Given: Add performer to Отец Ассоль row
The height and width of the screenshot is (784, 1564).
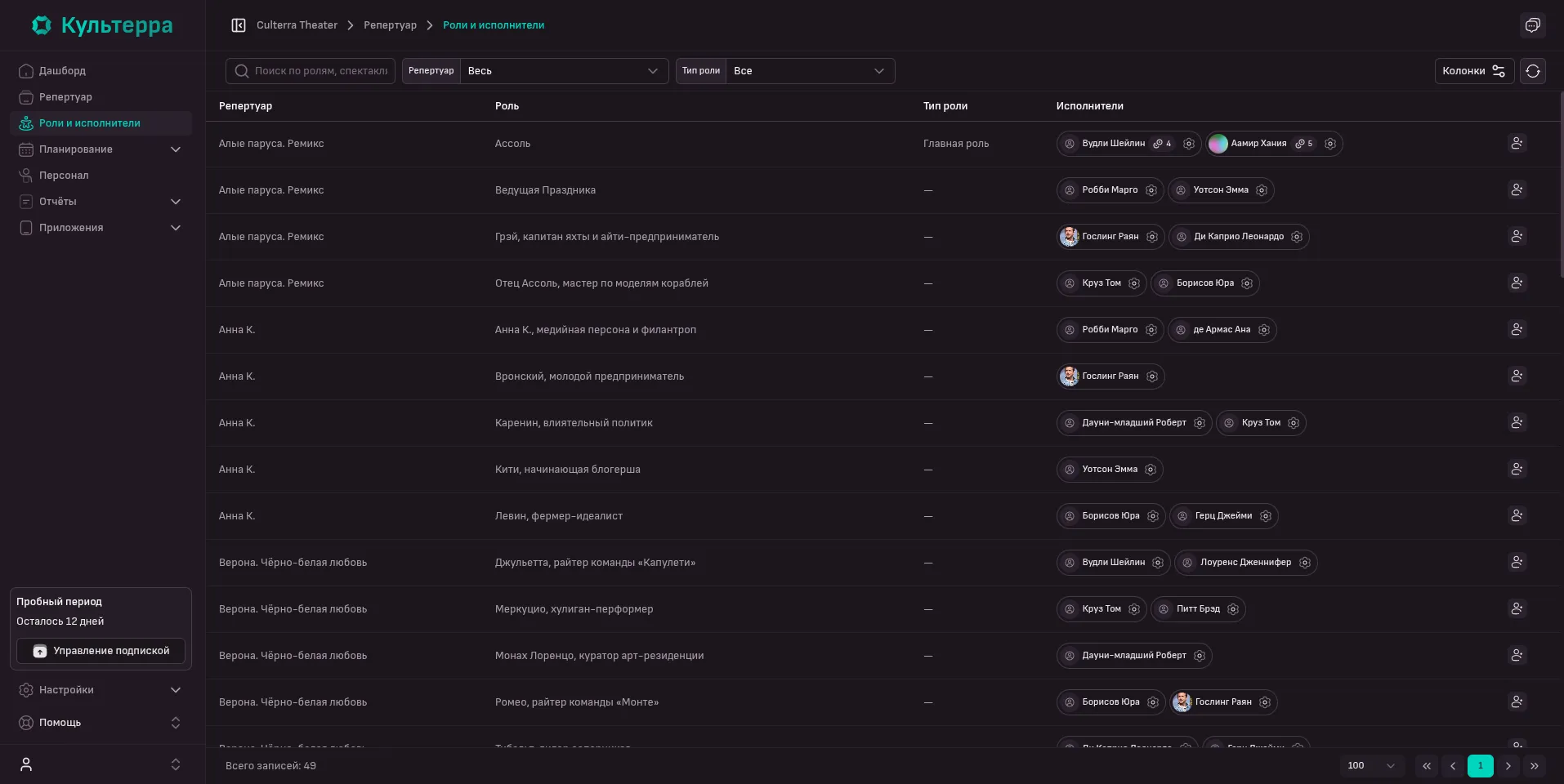Looking at the screenshot, I should click(1517, 283).
